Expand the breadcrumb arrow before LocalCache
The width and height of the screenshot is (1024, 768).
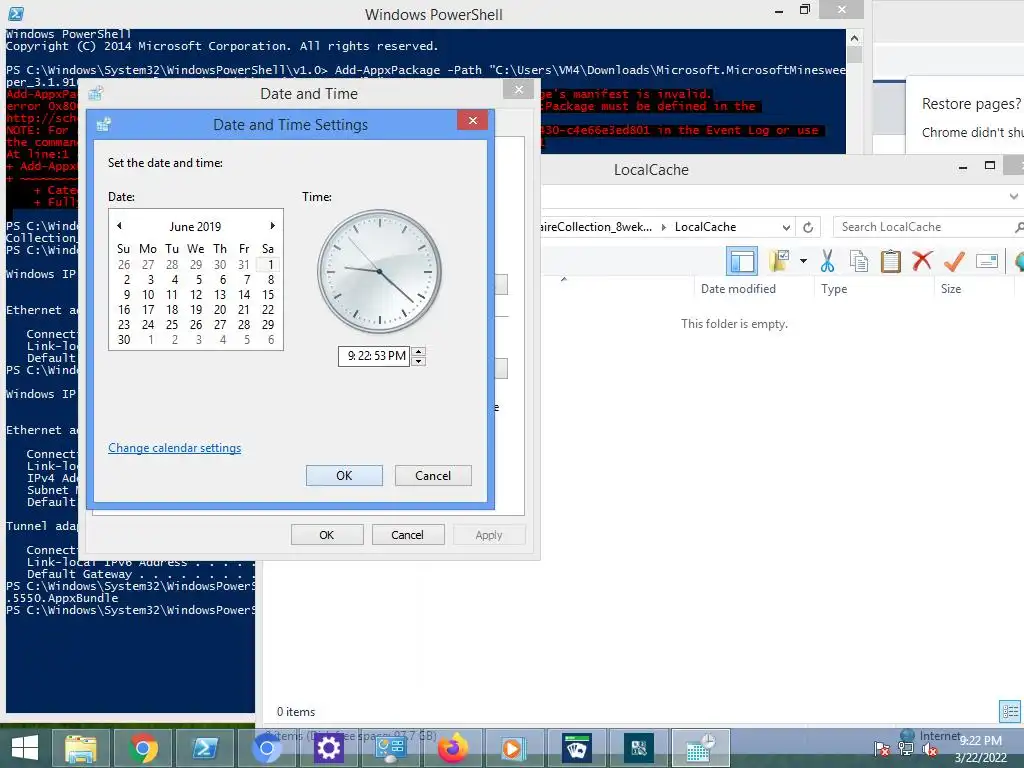664,227
